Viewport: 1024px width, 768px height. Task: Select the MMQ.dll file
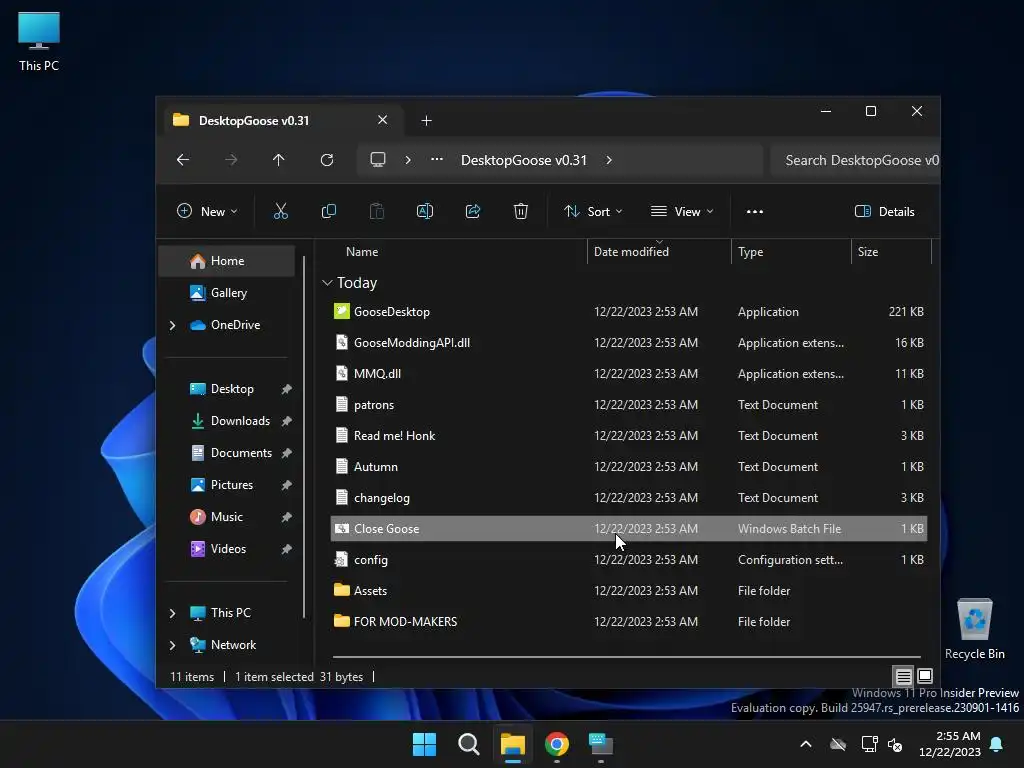coord(629,374)
